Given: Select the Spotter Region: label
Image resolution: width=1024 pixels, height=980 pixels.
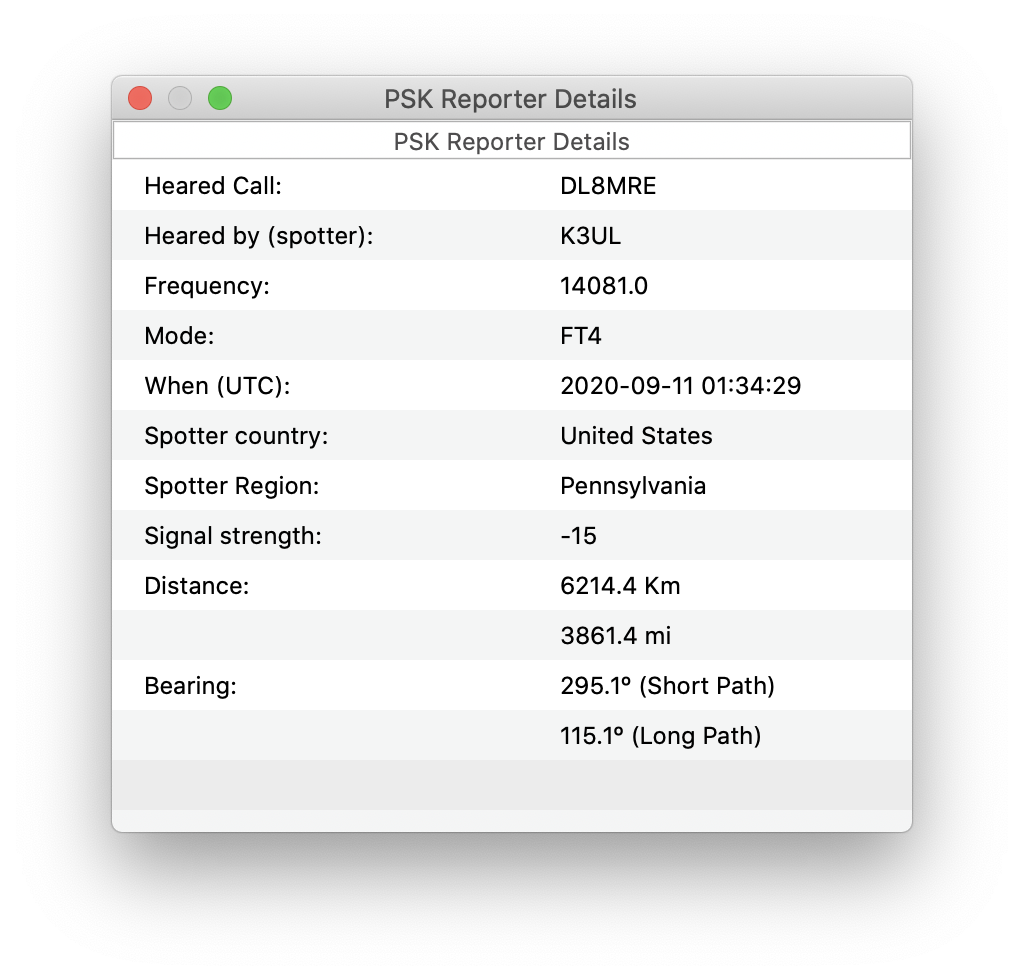Looking at the screenshot, I should pyautogui.click(x=232, y=486).
